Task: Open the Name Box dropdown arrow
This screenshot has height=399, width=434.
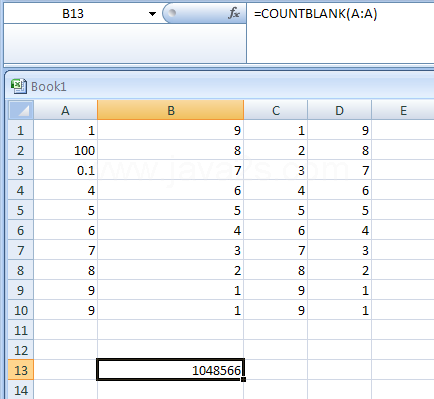Action: tap(152, 14)
